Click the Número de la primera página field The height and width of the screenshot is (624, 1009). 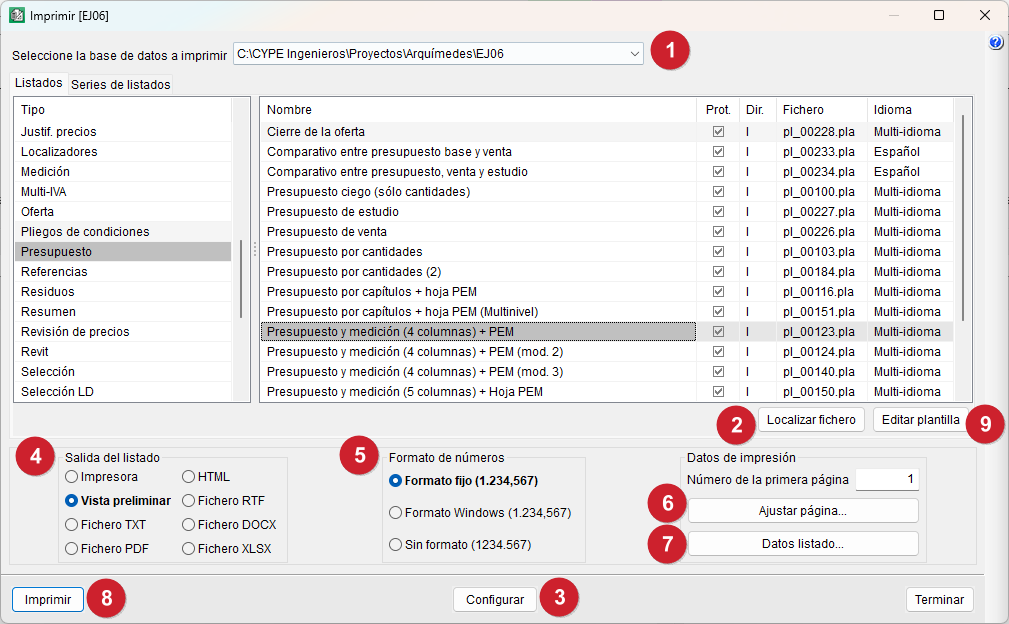pos(887,479)
